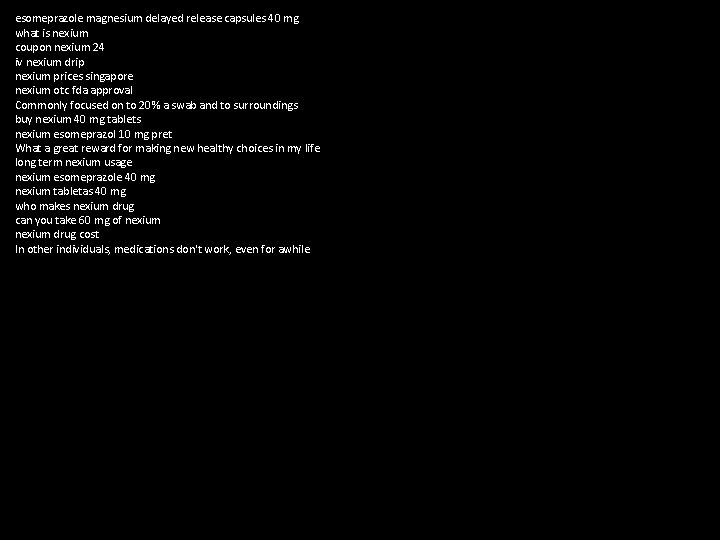Click 'nexium esomeprazole 40 mg' text

(85, 177)
